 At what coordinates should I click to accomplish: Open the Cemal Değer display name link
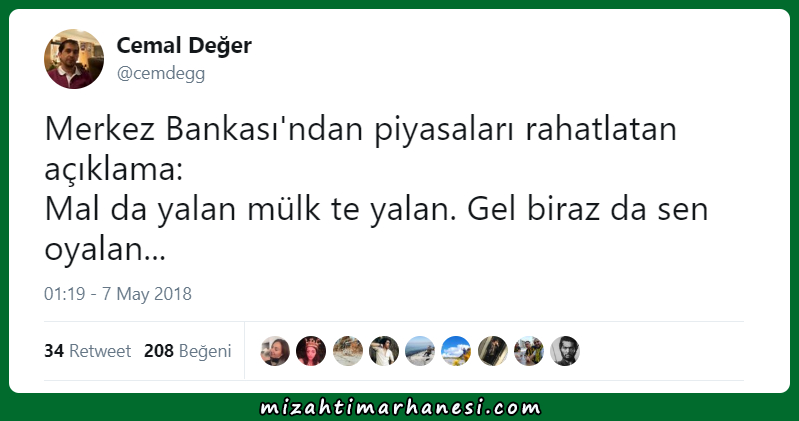(184, 46)
